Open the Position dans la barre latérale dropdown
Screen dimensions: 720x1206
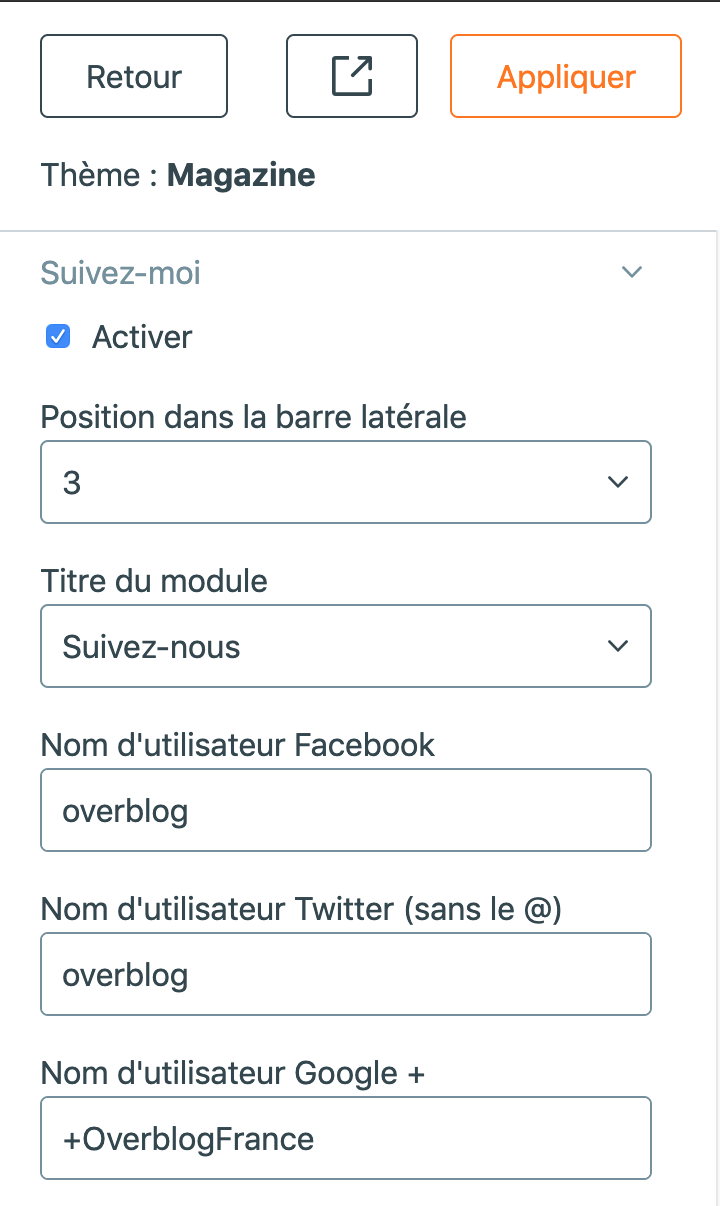(346, 482)
